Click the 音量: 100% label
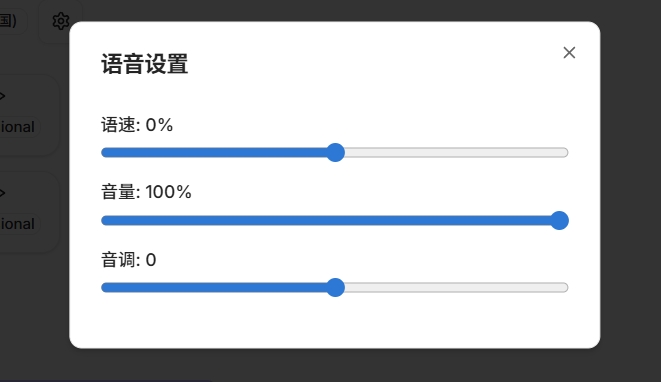The width and height of the screenshot is (661, 382). [x=146, y=192]
